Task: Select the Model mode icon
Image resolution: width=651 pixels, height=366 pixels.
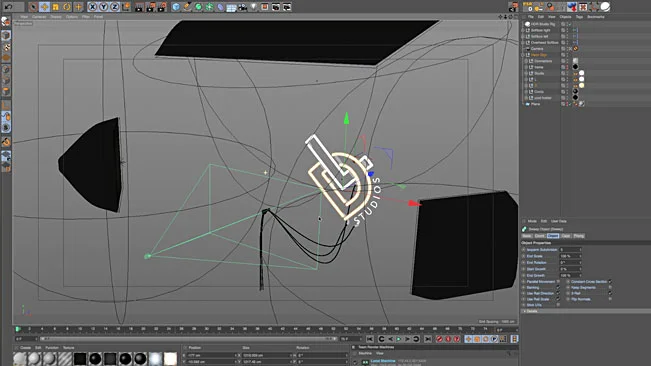Action: point(6,36)
